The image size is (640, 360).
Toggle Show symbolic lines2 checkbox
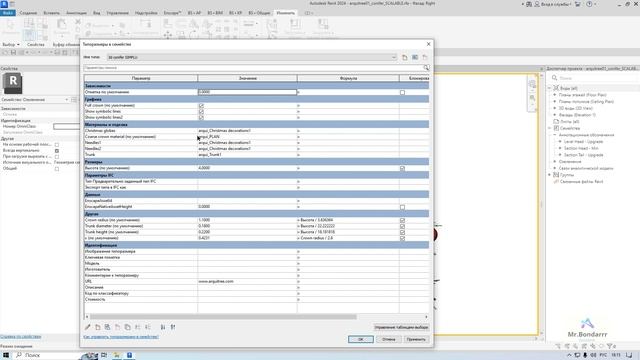coord(201,118)
